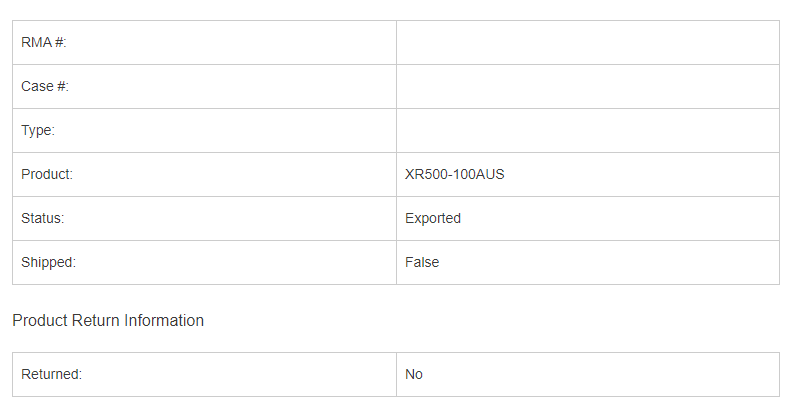Viewport: 792px width, 414px height.
Task: Click the word False beside Shipped
Action: click(x=422, y=262)
